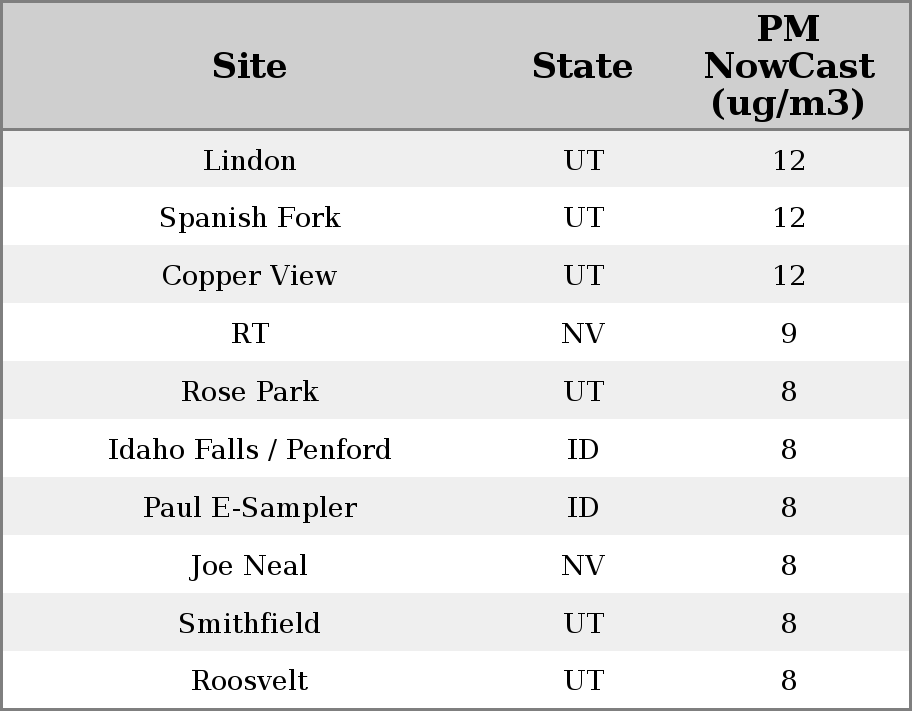Screen dimensions: 912x711
Task: Click the PM NowCast column header
Action: click(x=788, y=66)
